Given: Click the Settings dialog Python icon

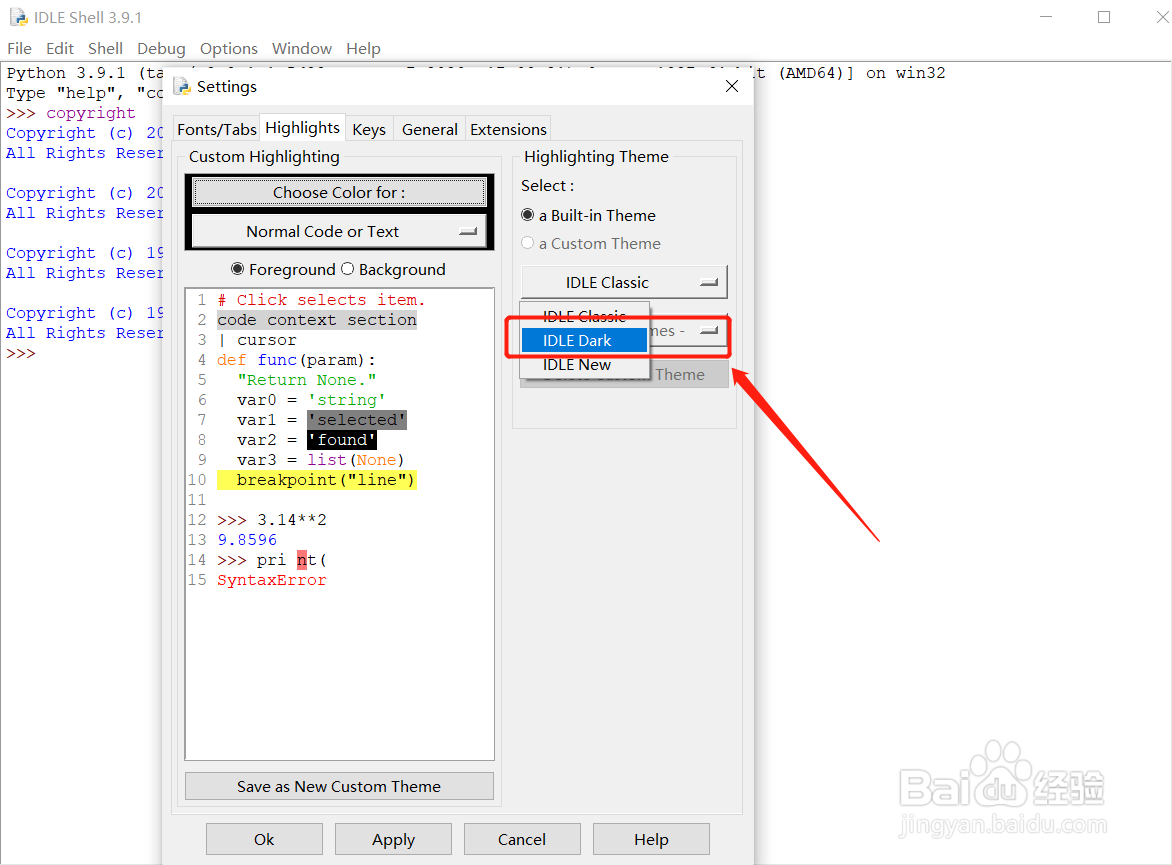Looking at the screenshot, I should [x=182, y=87].
